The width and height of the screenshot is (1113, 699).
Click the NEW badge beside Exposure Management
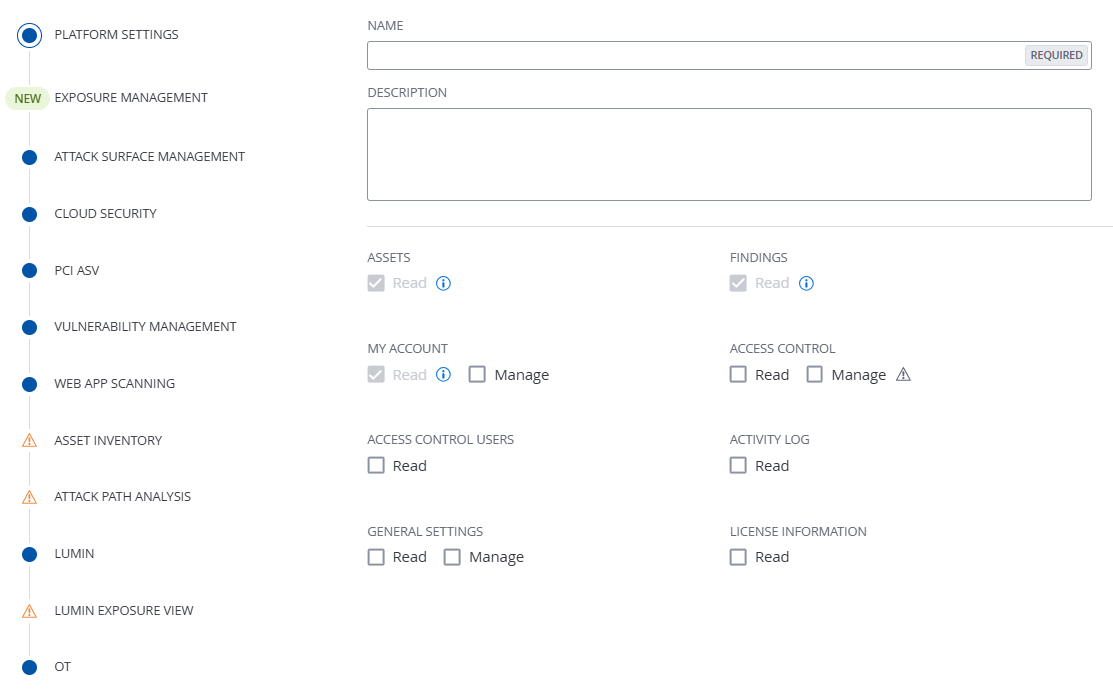click(28, 98)
